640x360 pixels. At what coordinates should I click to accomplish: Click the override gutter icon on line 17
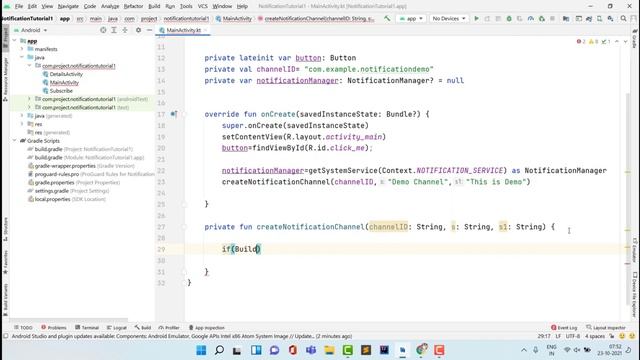click(174, 114)
